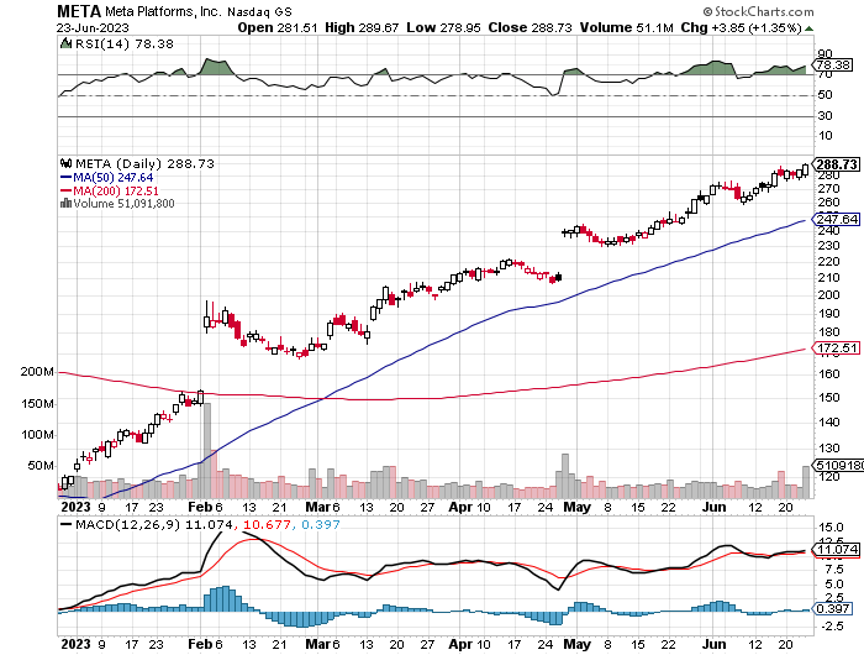
Task: Click the 11.074 value tag on the MACD axis
Action: tap(836, 549)
